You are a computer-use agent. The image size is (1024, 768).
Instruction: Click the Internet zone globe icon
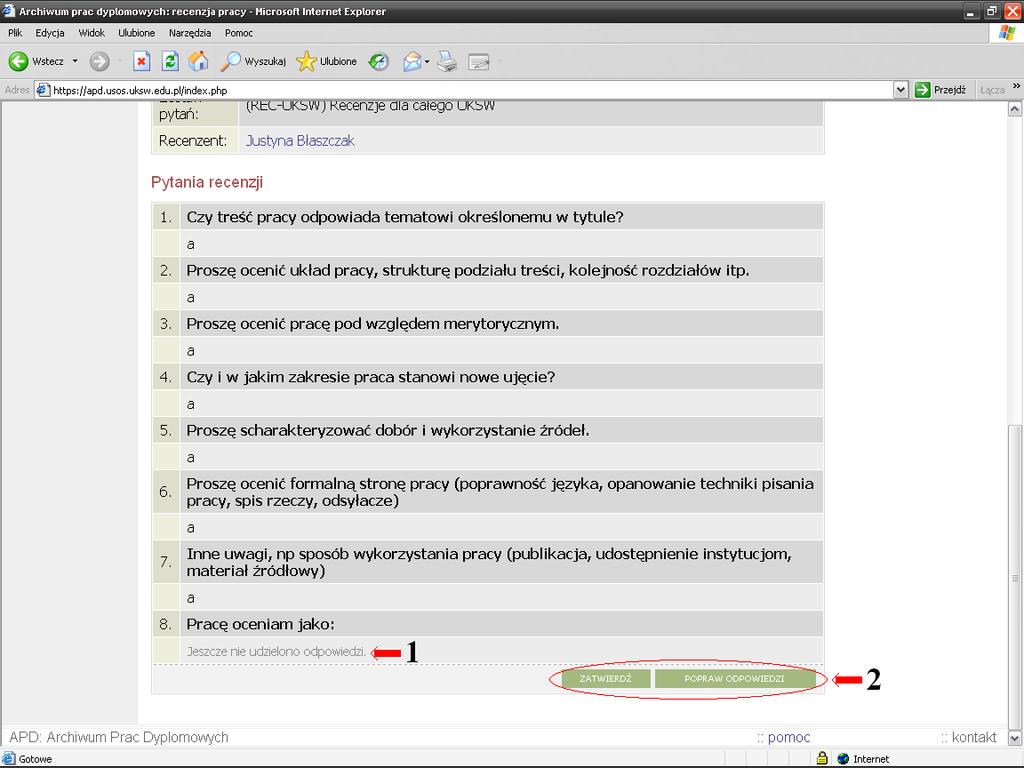tap(843, 759)
